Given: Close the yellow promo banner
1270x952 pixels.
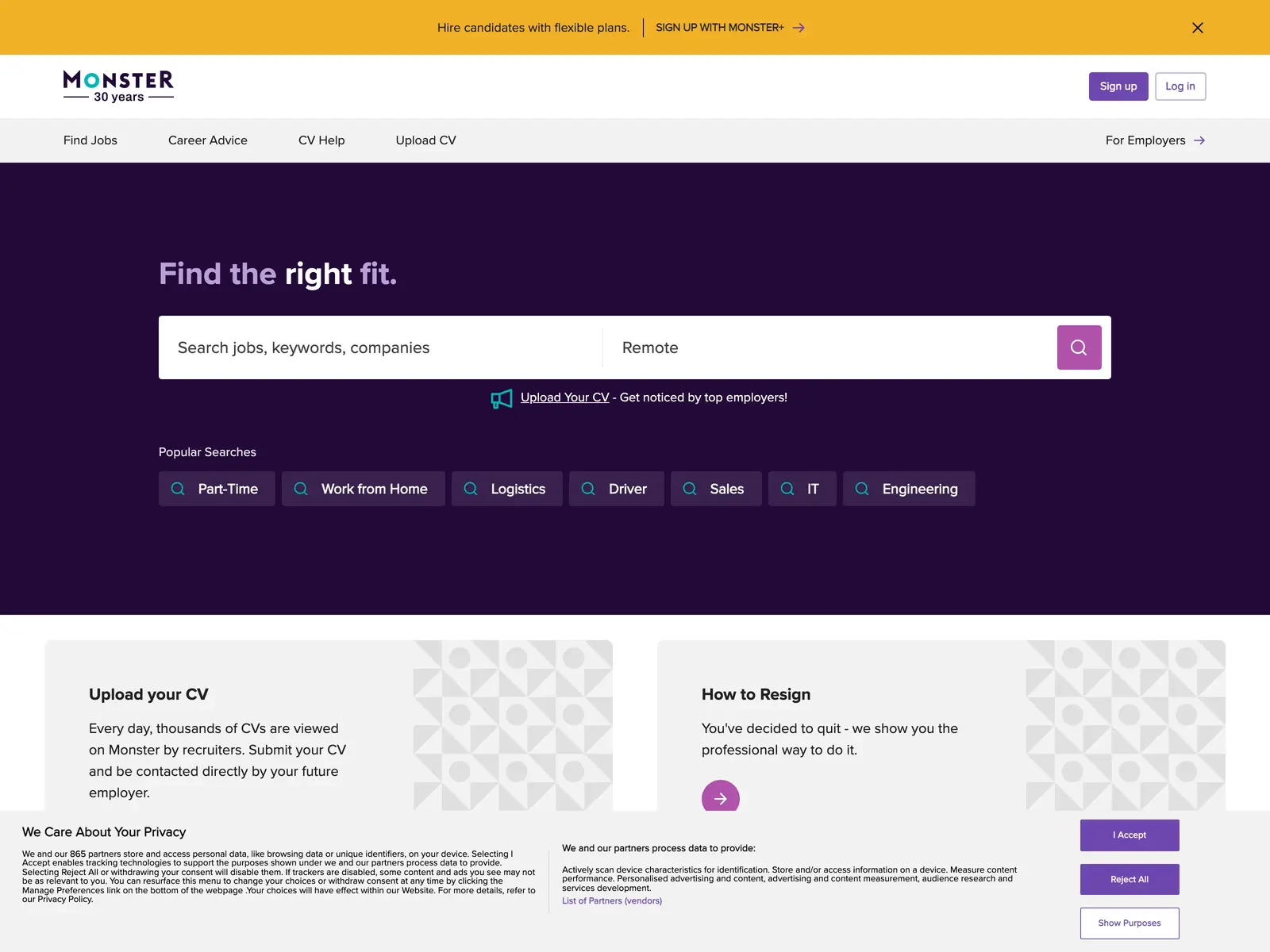Looking at the screenshot, I should [x=1198, y=28].
